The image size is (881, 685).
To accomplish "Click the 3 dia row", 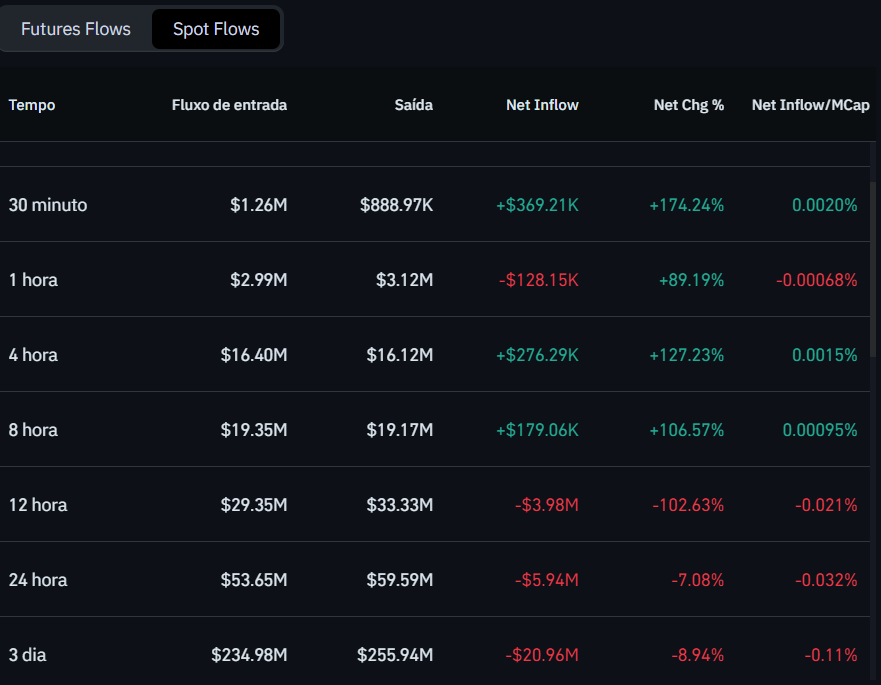I will (x=440, y=655).
